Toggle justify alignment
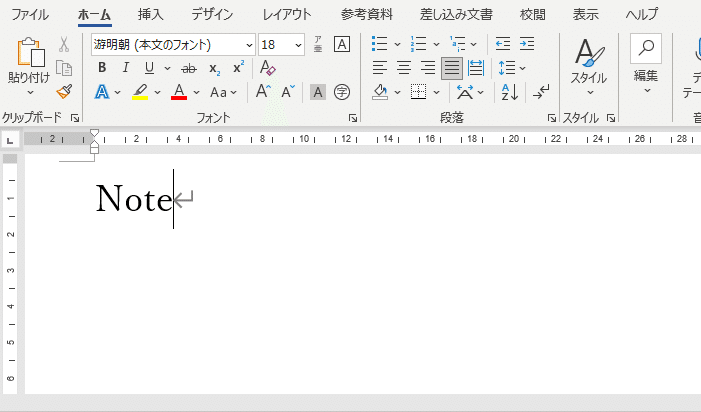Image resolution: width=701 pixels, height=412 pixels. [x=452, y=68]
